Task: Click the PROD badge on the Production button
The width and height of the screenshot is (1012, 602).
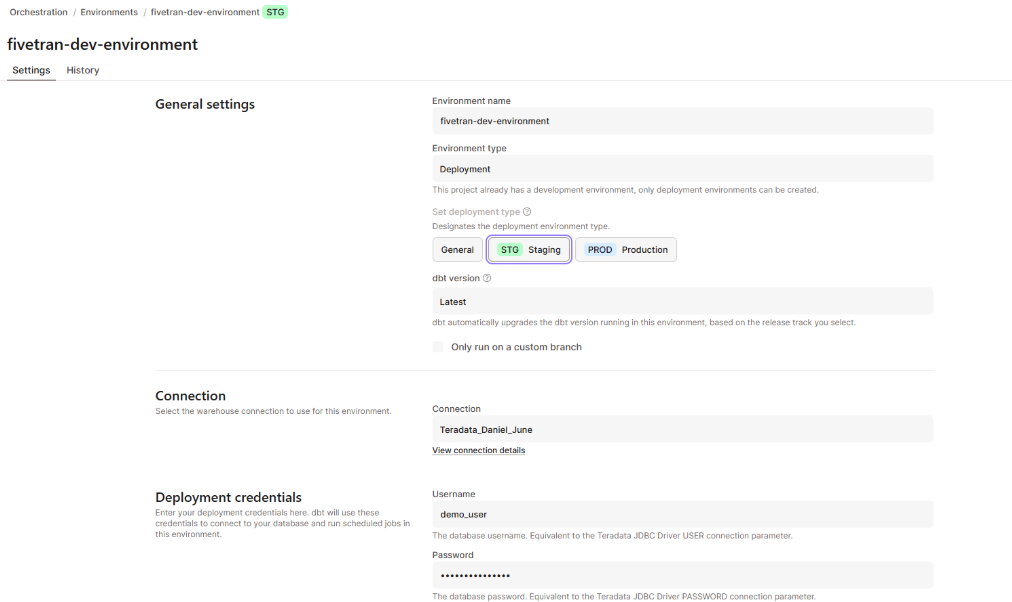Action: [x=599, y=249]
